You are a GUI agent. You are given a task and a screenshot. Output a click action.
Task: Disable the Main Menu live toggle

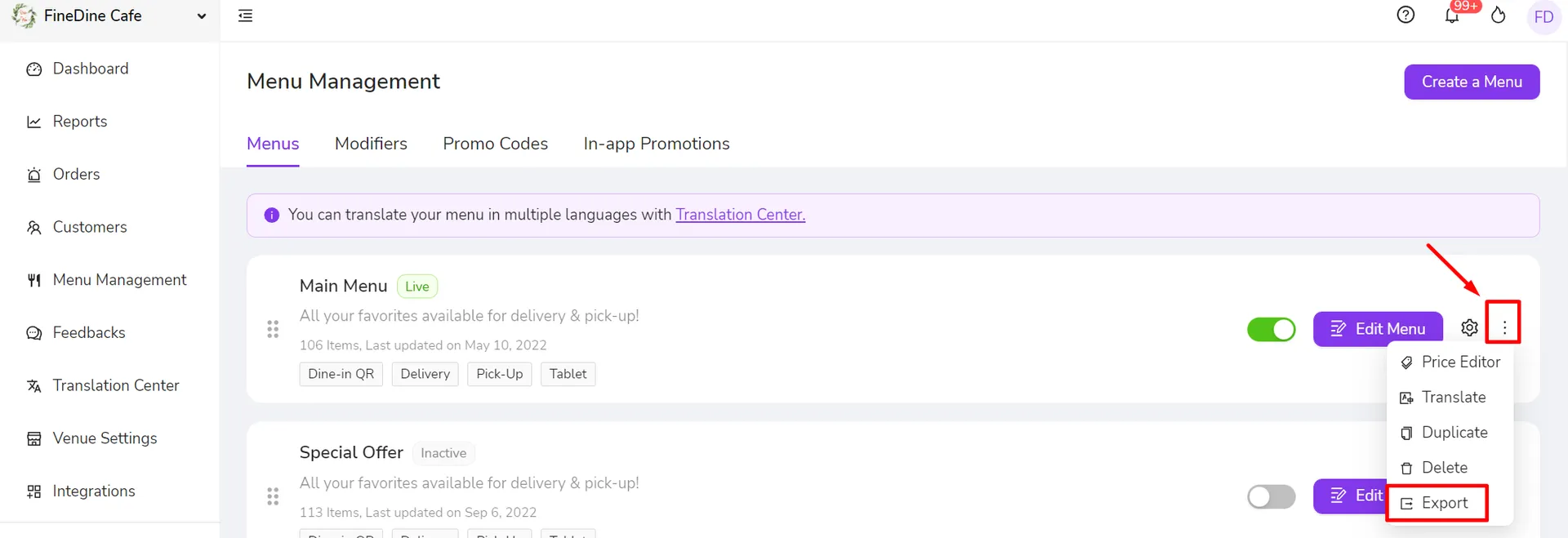point(1271,329)
